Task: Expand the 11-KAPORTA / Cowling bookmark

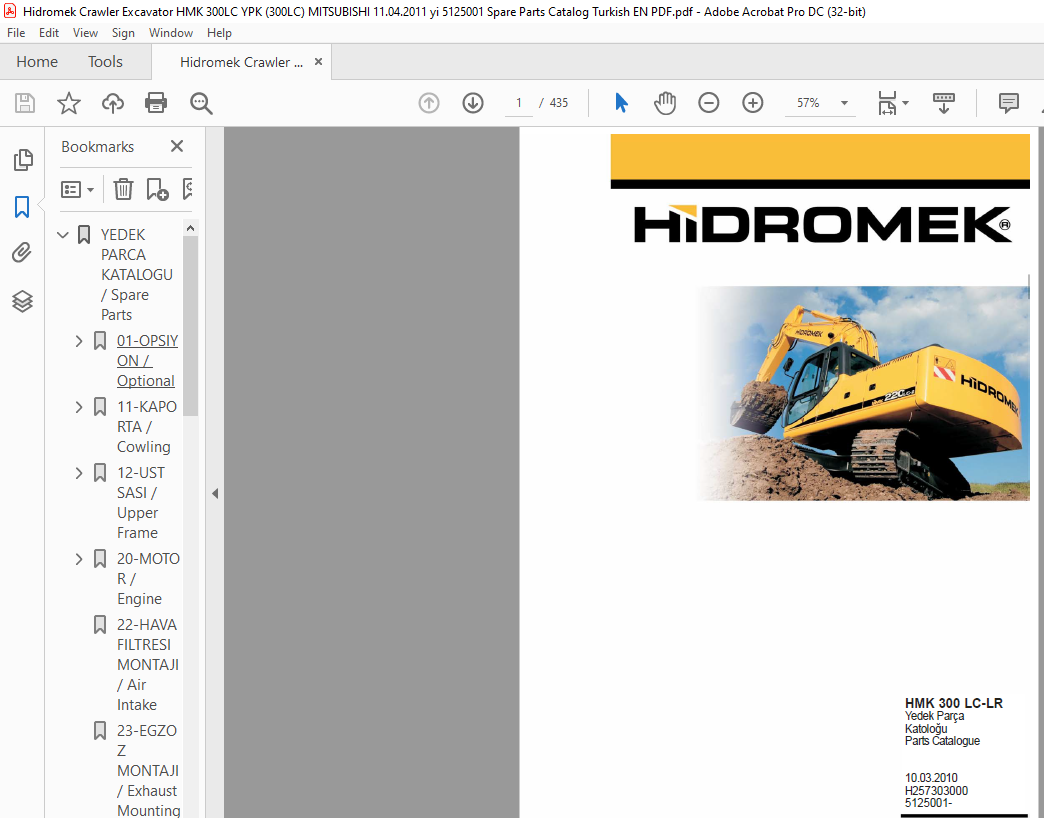Action: [x=79, y=407]
